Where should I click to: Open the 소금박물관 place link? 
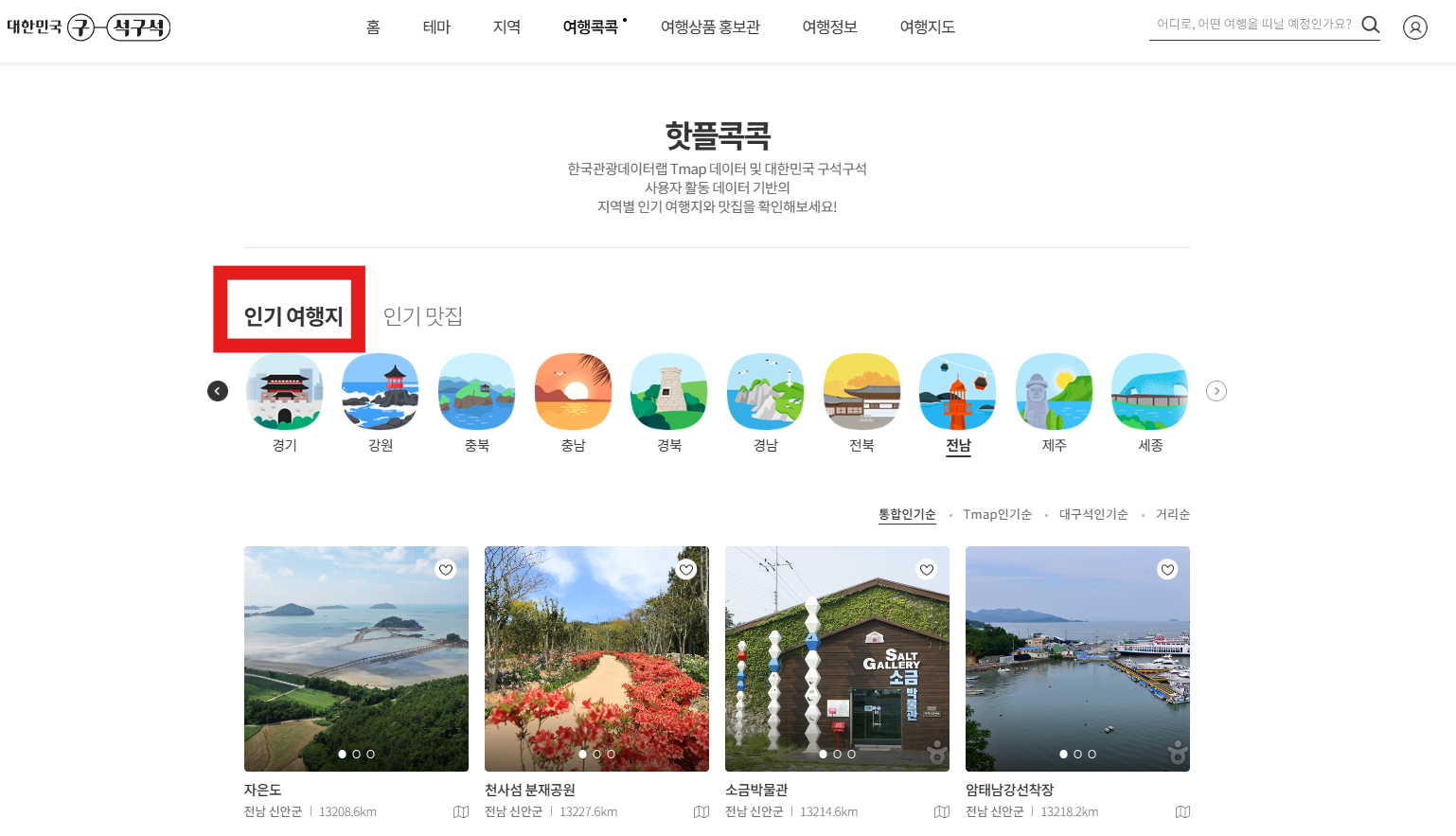[x=755, y=790]
